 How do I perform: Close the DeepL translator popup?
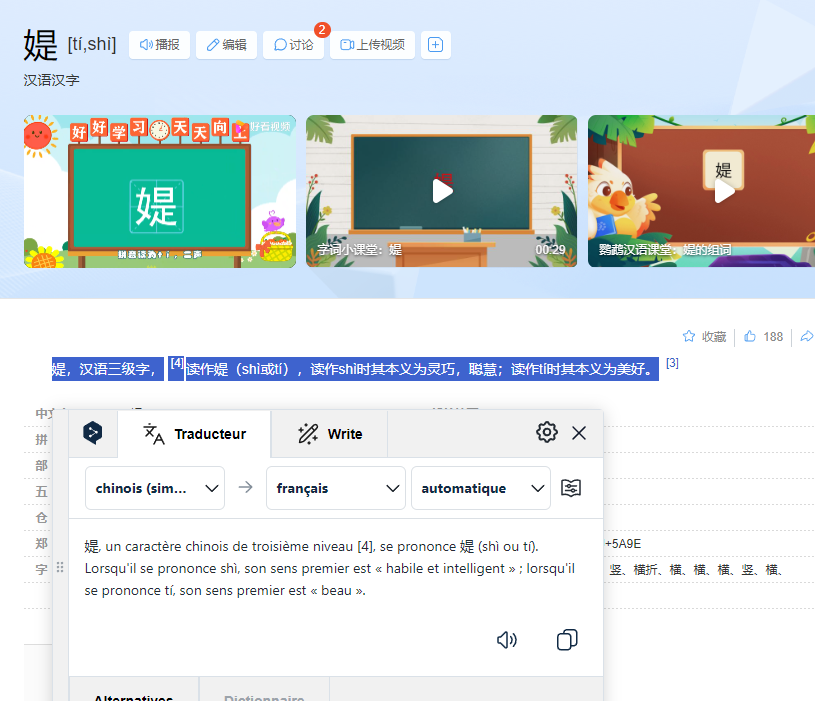click(579, 433)
